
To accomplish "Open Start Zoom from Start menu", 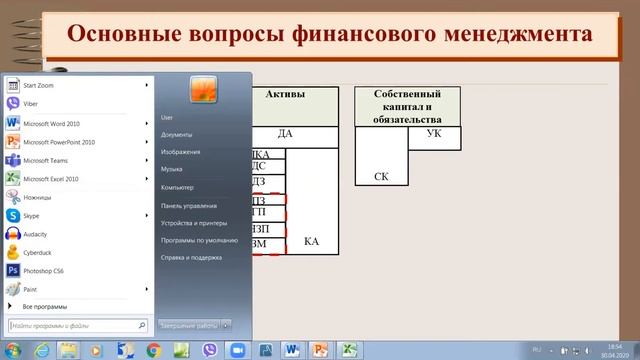I will [x=78, y=85].
